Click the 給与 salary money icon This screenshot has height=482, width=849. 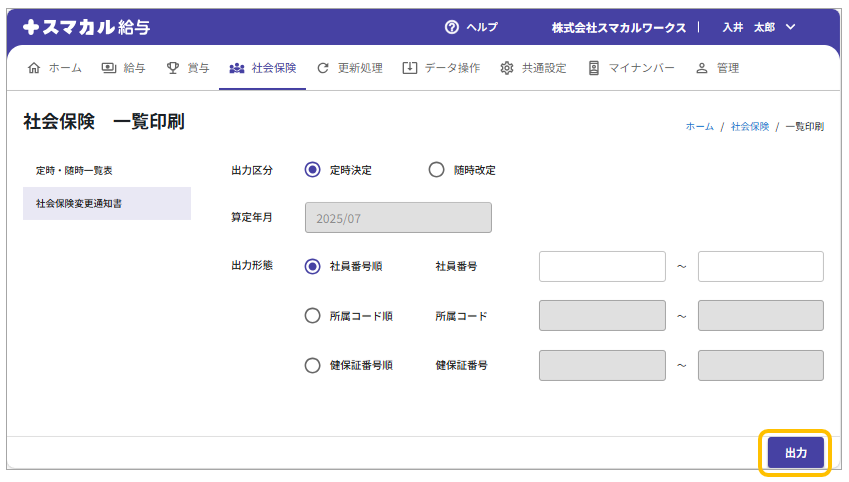(109, 68)
